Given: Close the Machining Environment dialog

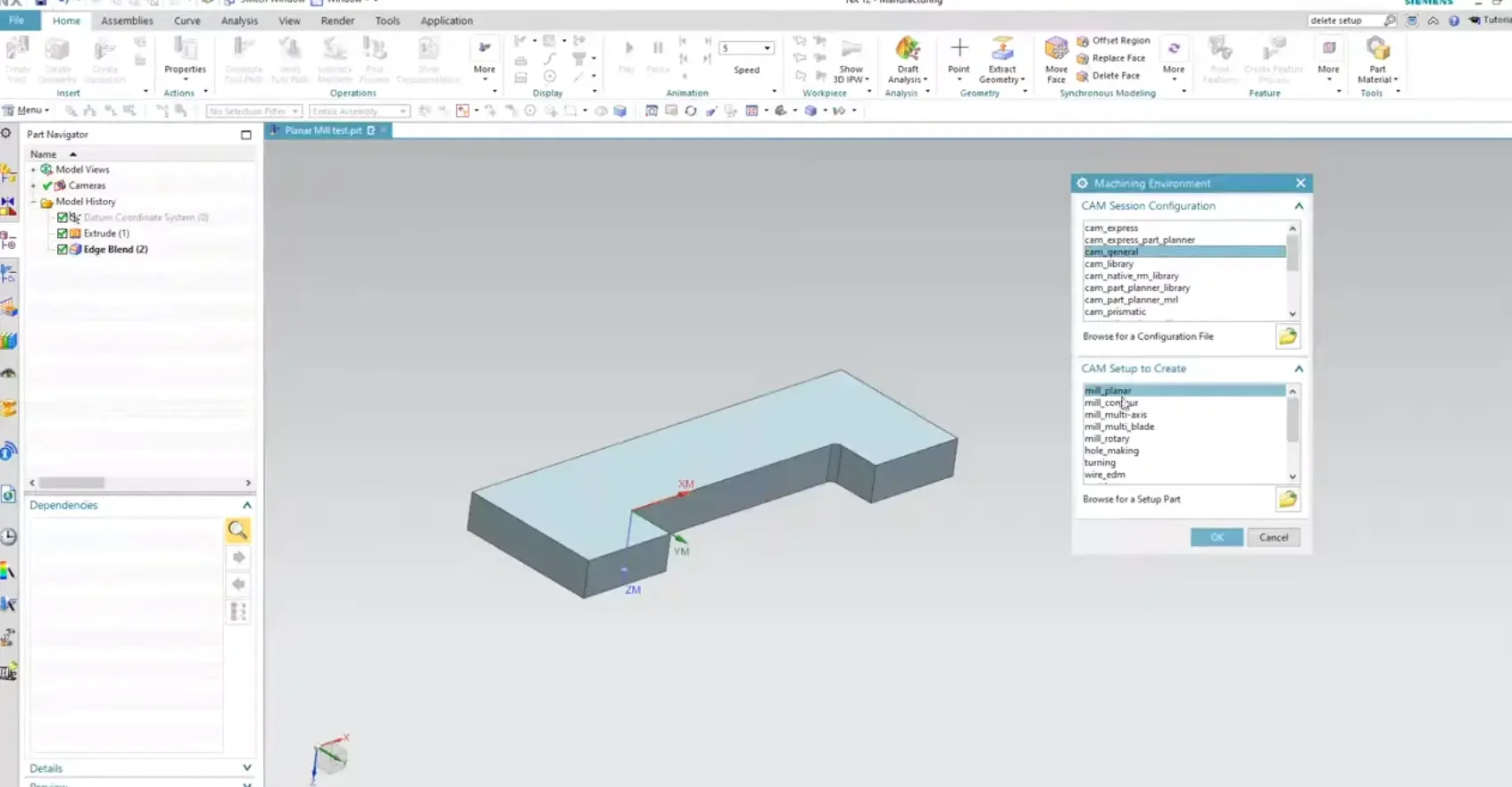Looking at the screenshot, I should coord(1300,183).
